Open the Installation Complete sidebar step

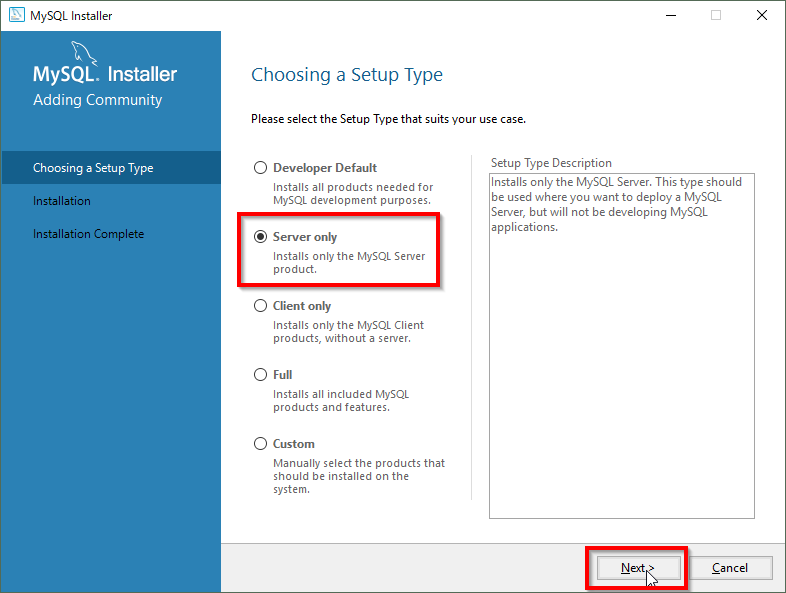tap(88, 234)
